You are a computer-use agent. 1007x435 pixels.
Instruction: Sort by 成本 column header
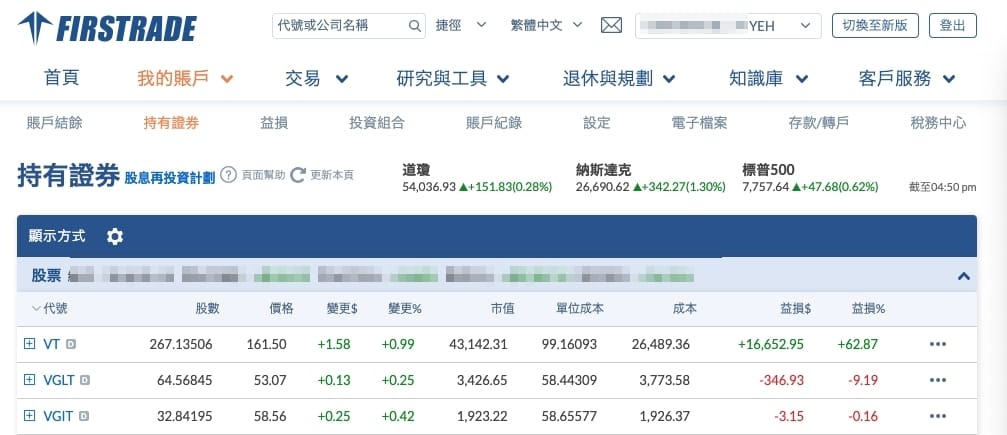click(x=685, y=309)
